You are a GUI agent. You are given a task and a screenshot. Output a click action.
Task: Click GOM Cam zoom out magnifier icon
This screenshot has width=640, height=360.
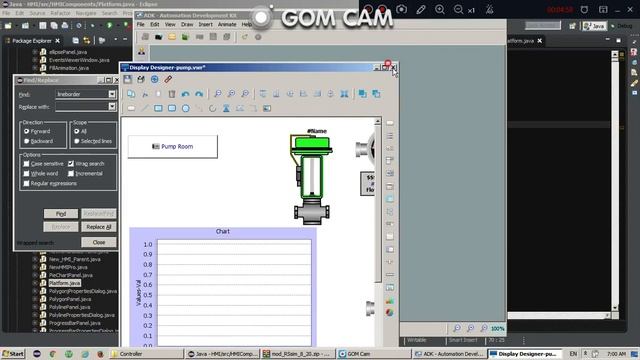[458, 9]
